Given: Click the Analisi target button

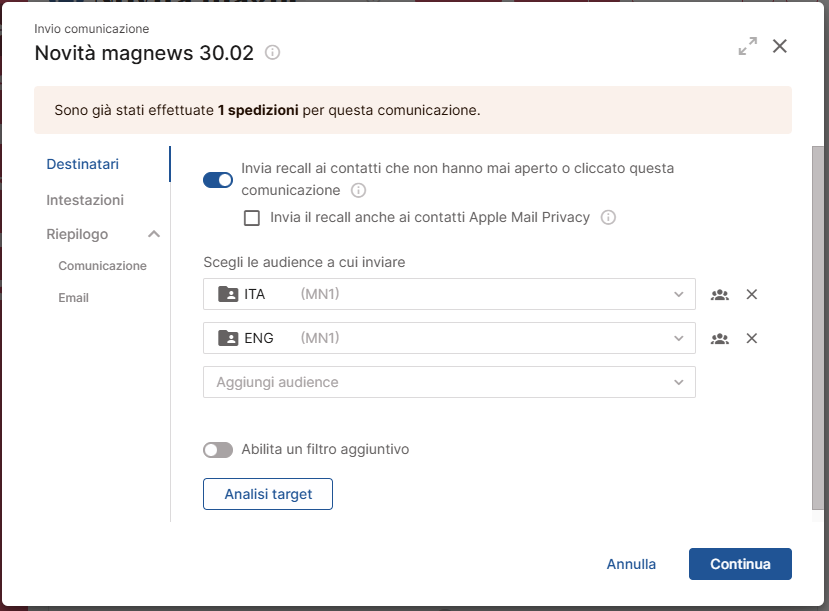Looking at the screenshot, I should [268, 494].
